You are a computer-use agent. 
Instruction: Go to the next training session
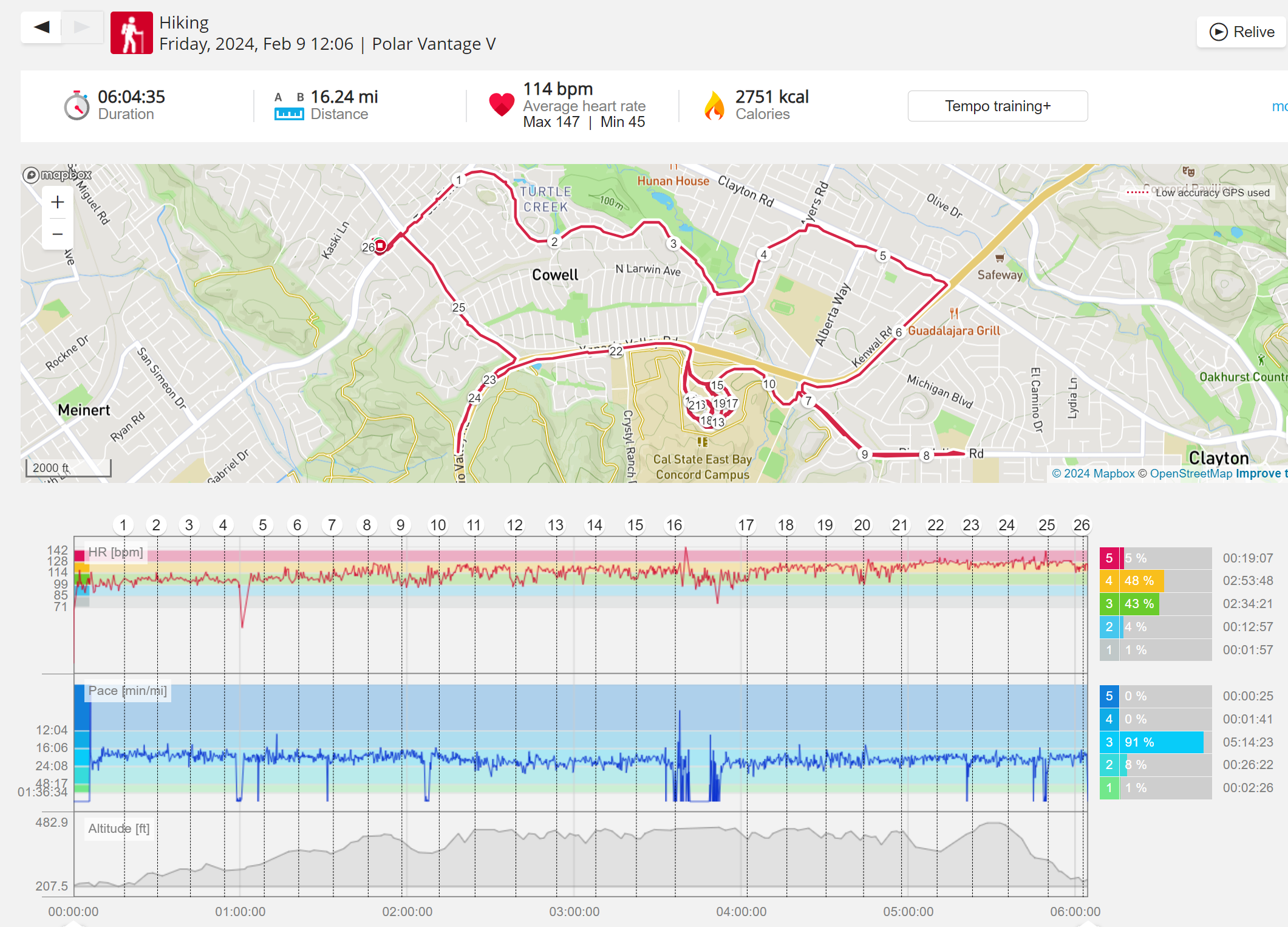pyautogui.click(x=82, y=27)
